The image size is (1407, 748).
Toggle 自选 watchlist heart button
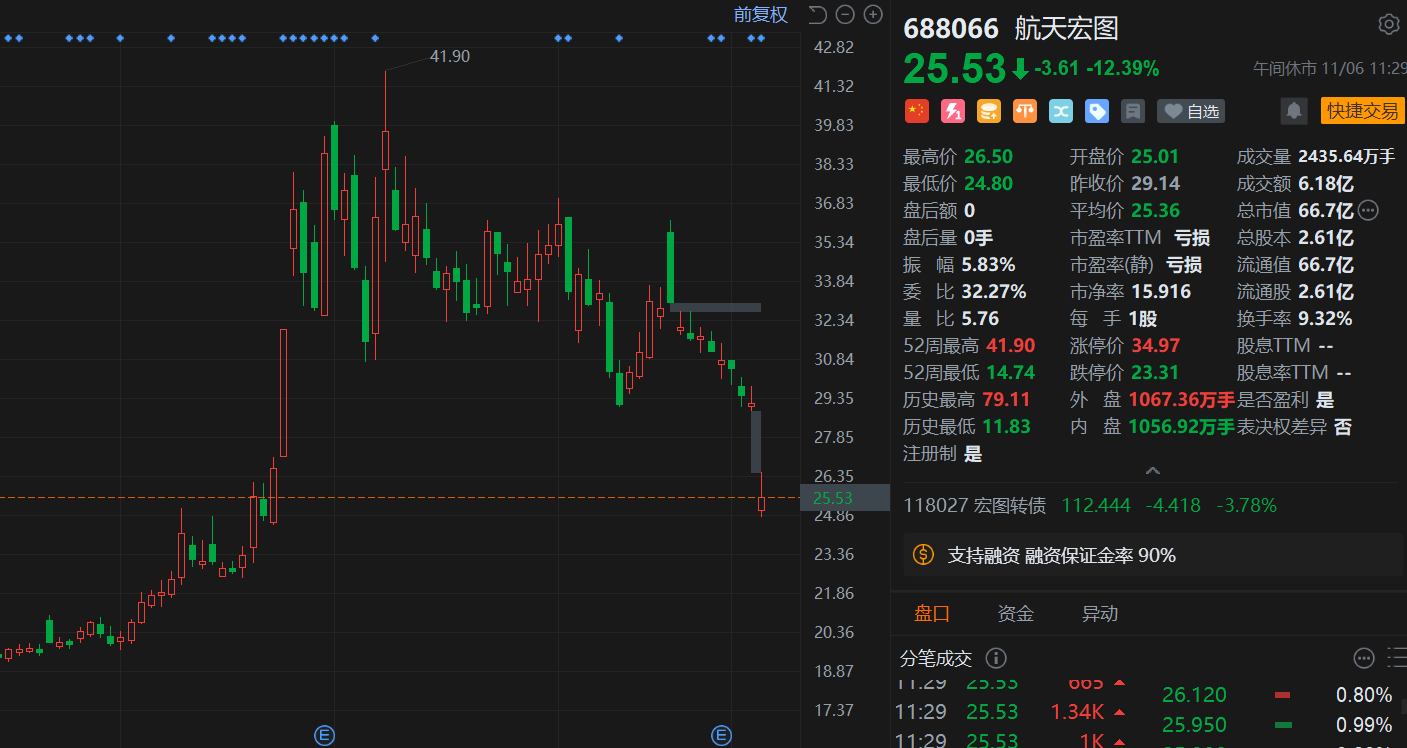(x=1191, y=111)
